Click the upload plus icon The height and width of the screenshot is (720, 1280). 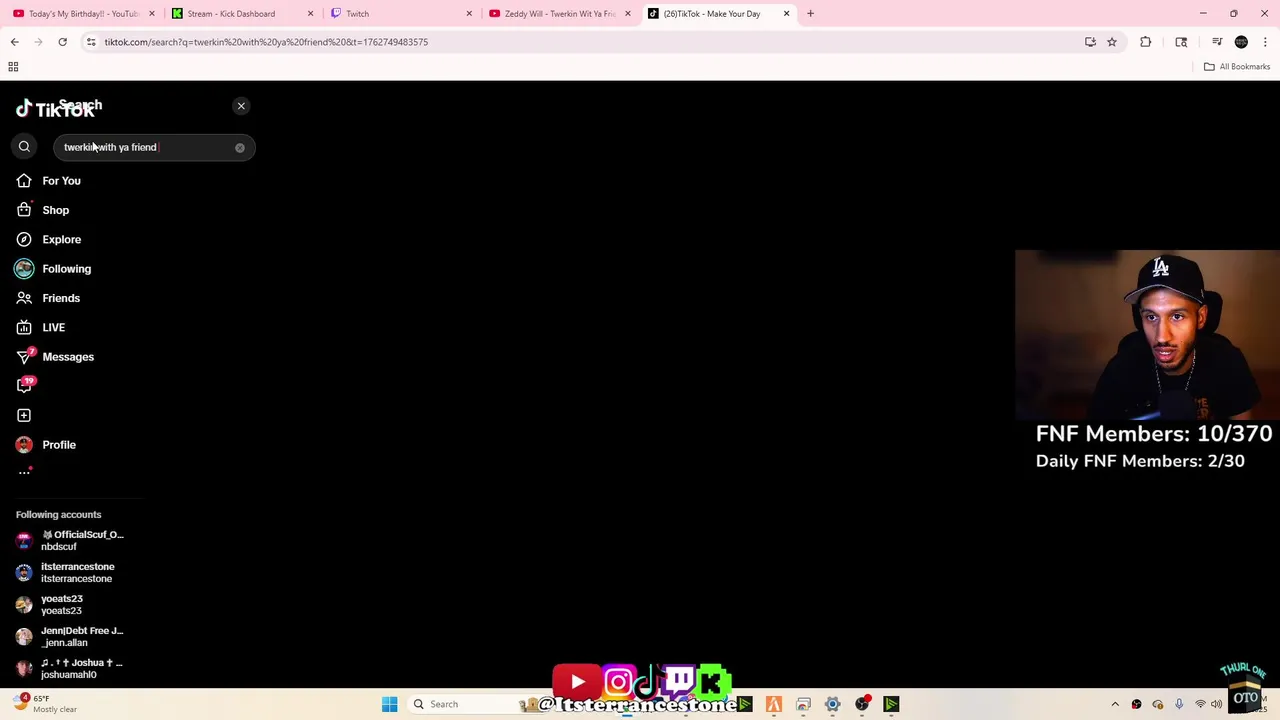point(24,415)
